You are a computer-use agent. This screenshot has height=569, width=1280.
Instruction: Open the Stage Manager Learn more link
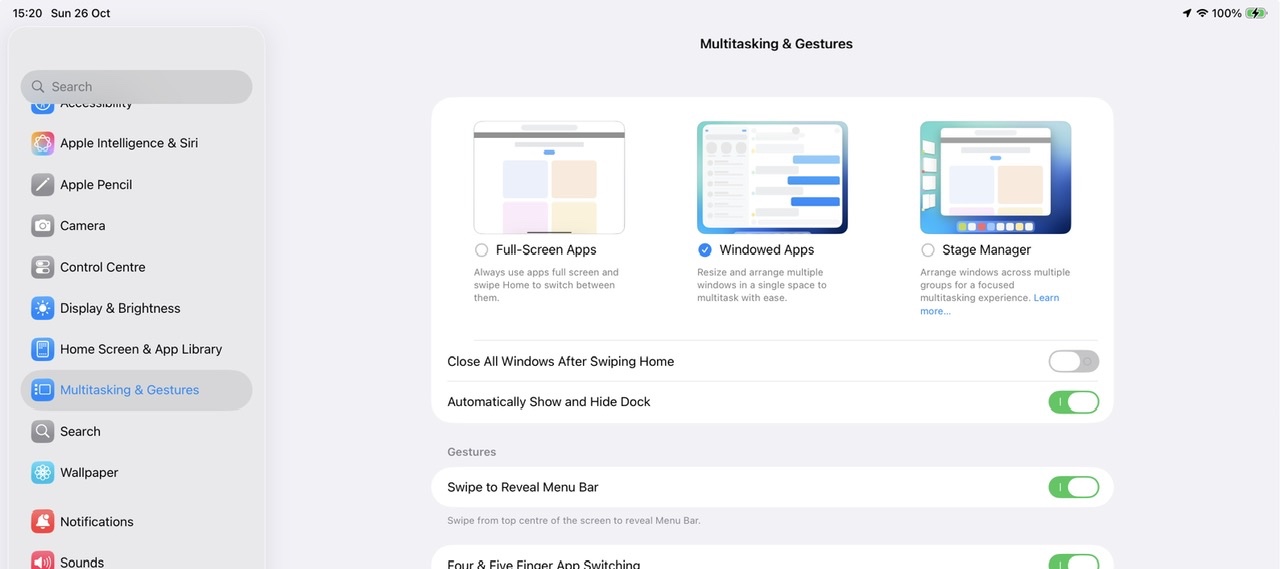tap(1046, 298)
